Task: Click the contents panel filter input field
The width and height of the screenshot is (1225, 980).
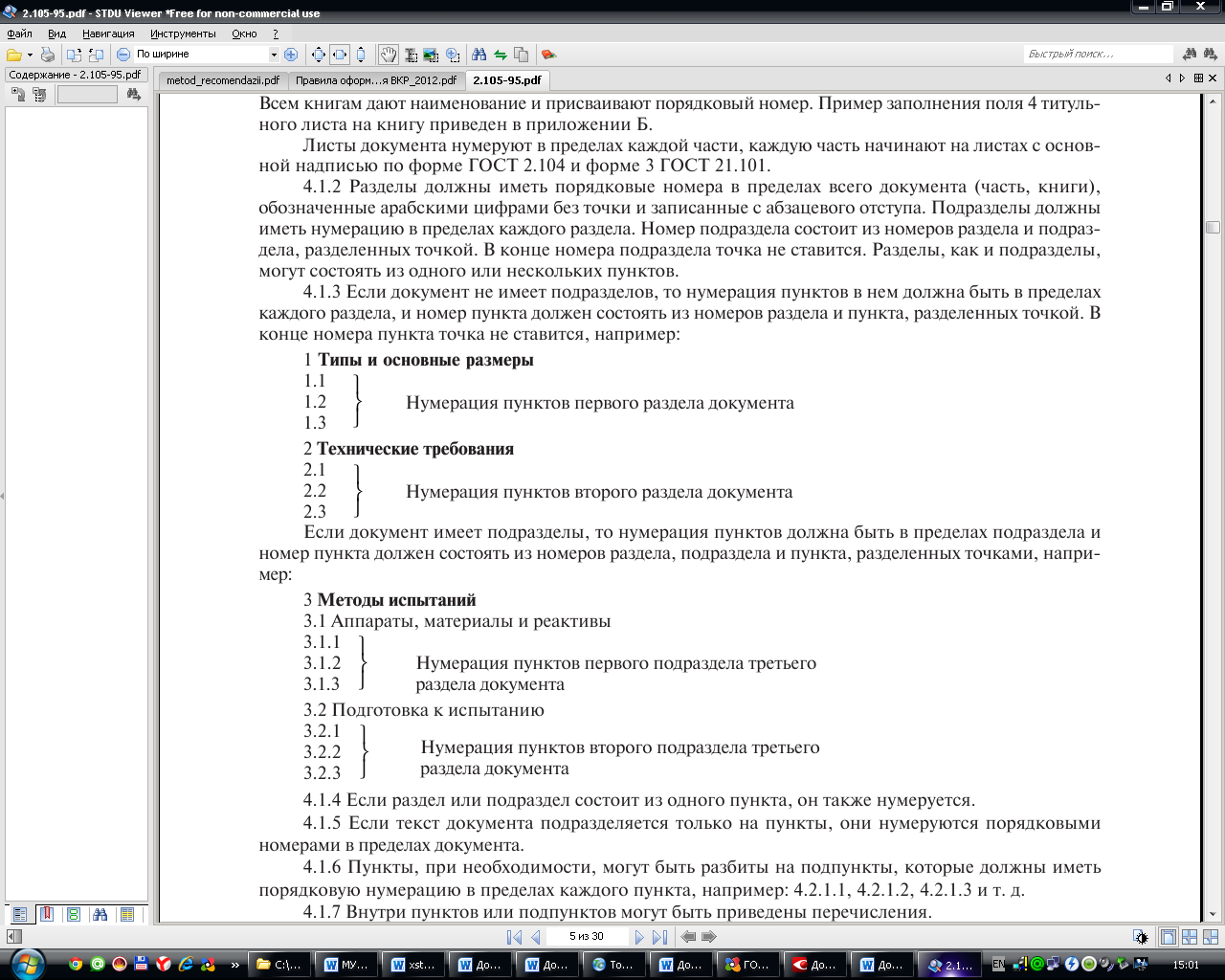Action: (87, 94)
